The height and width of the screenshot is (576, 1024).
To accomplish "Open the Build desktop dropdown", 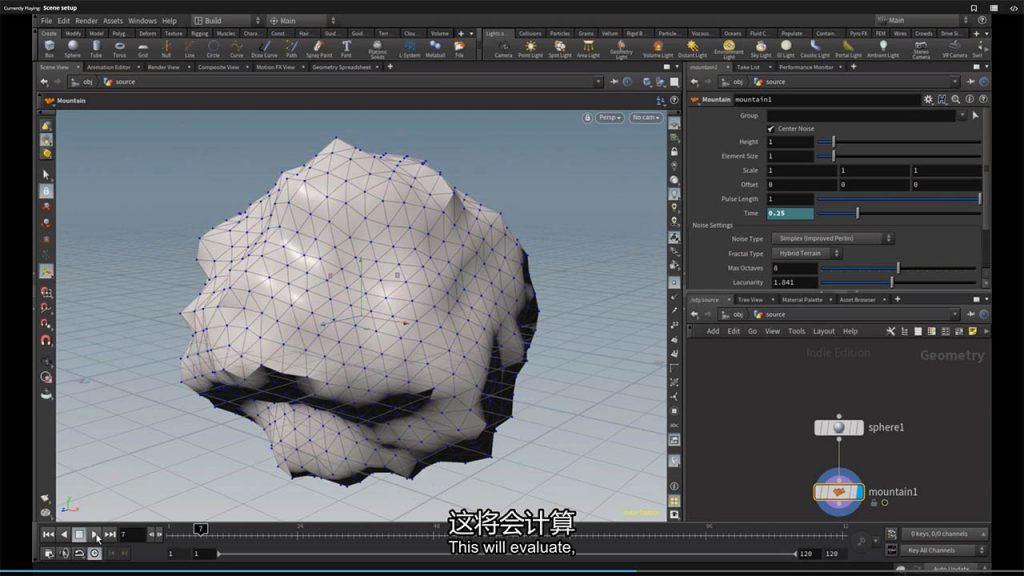I will click(227, 21).
